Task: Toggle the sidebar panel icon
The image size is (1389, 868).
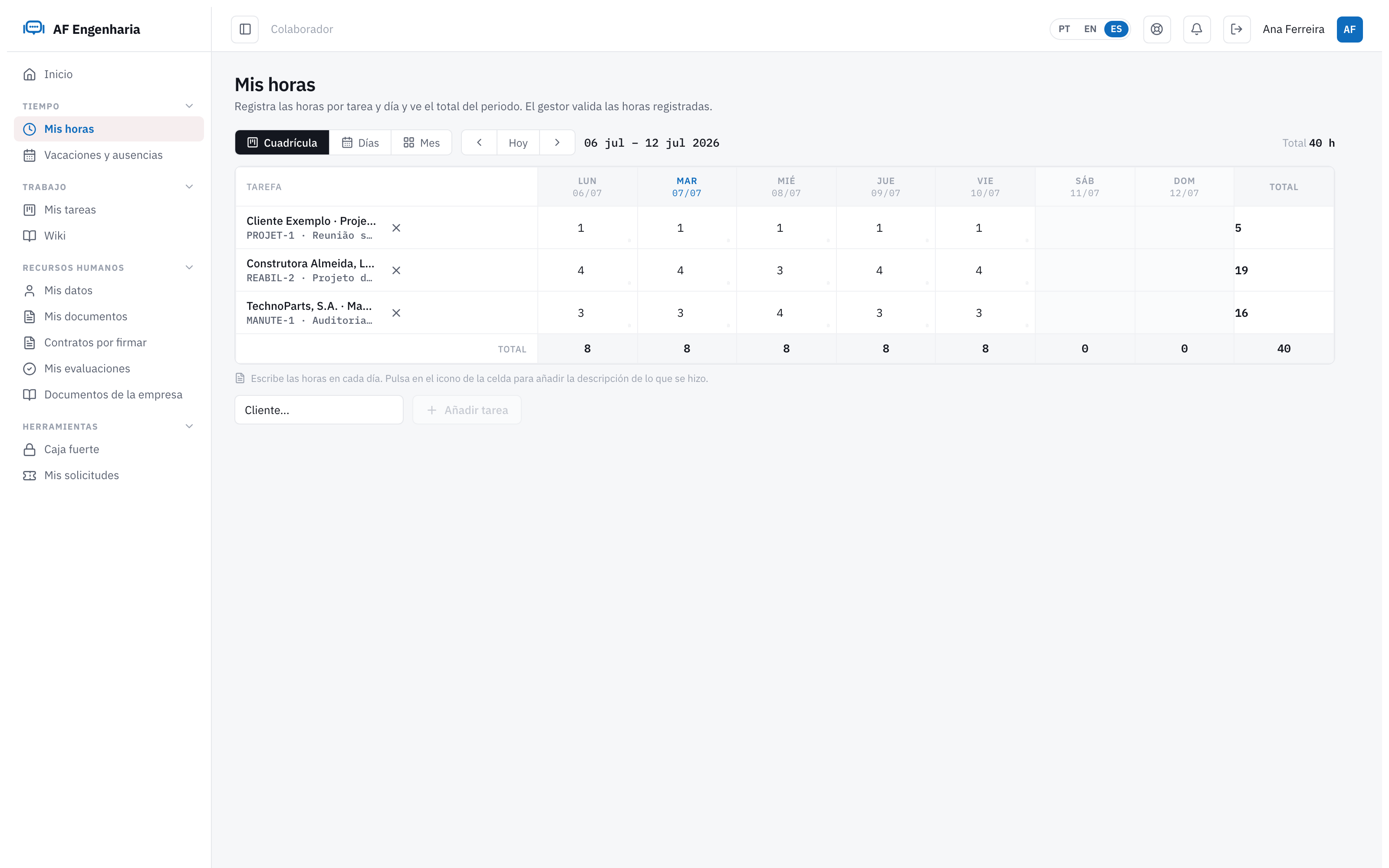Action: (245, 29)
